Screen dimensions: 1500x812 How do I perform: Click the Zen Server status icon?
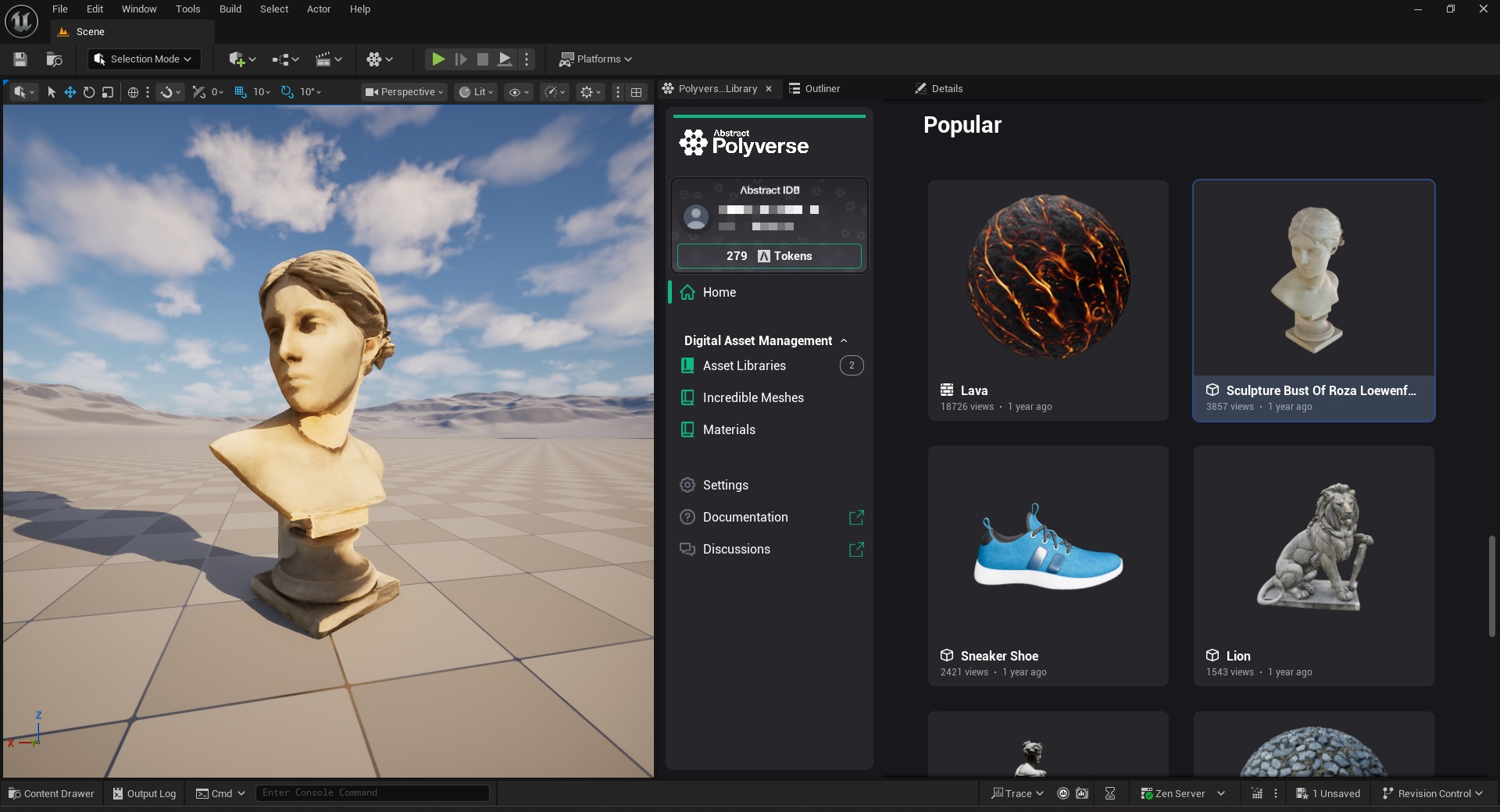(x=1147, y=793)
